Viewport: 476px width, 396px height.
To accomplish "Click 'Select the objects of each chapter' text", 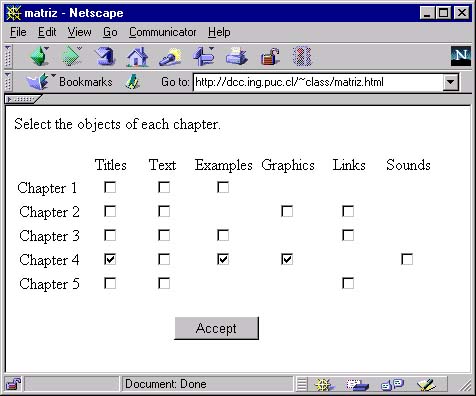I will pos(117,124).
